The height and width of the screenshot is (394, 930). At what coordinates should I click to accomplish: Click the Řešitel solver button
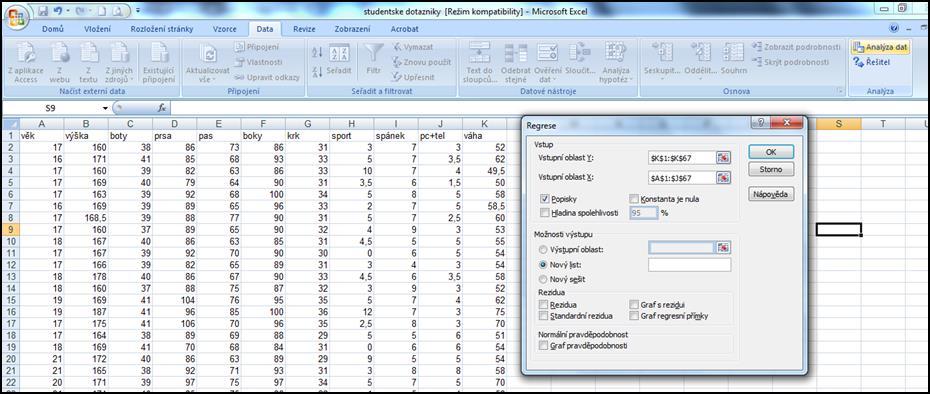872,62
